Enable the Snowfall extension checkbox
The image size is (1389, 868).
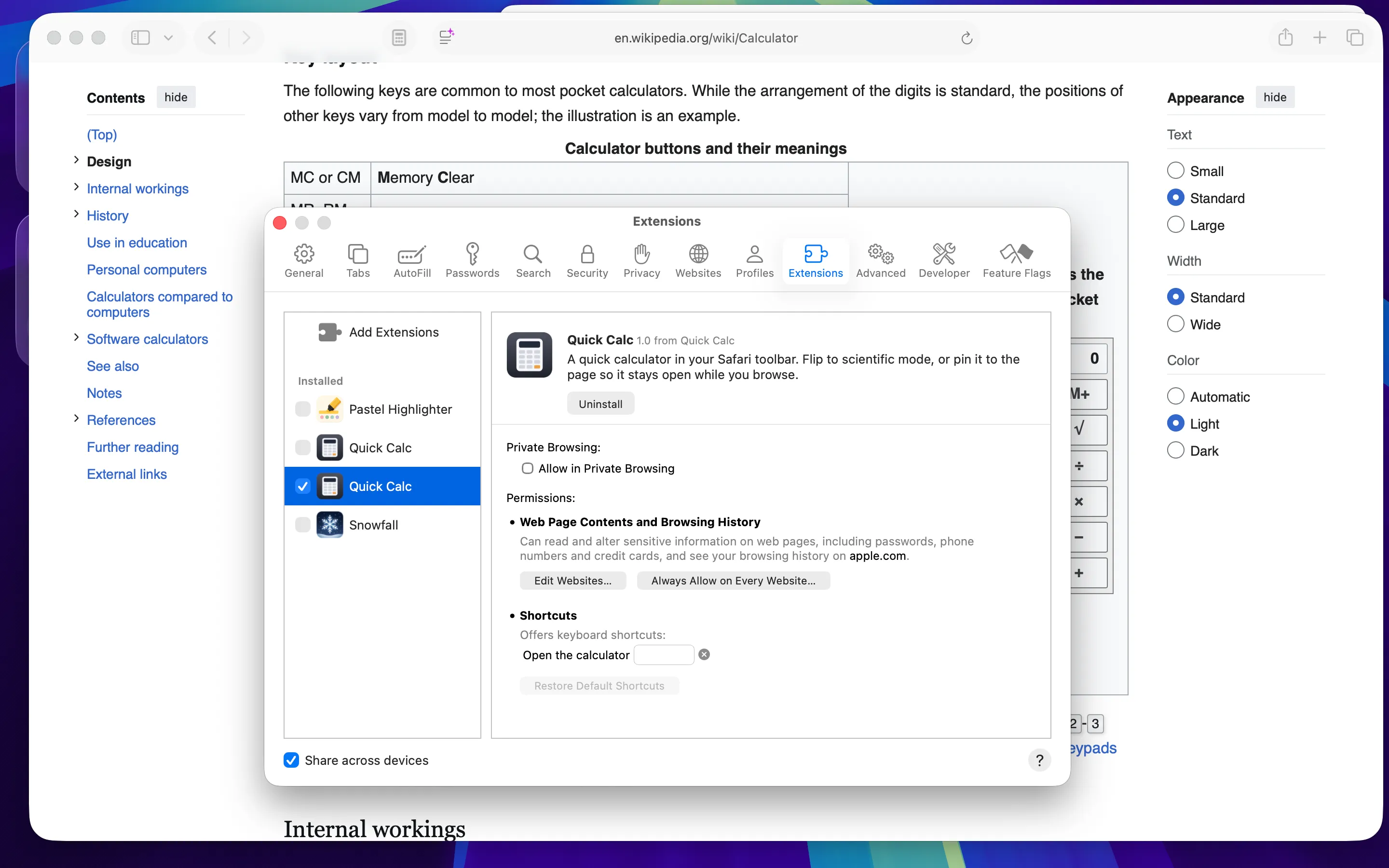[x=302, y=524]
